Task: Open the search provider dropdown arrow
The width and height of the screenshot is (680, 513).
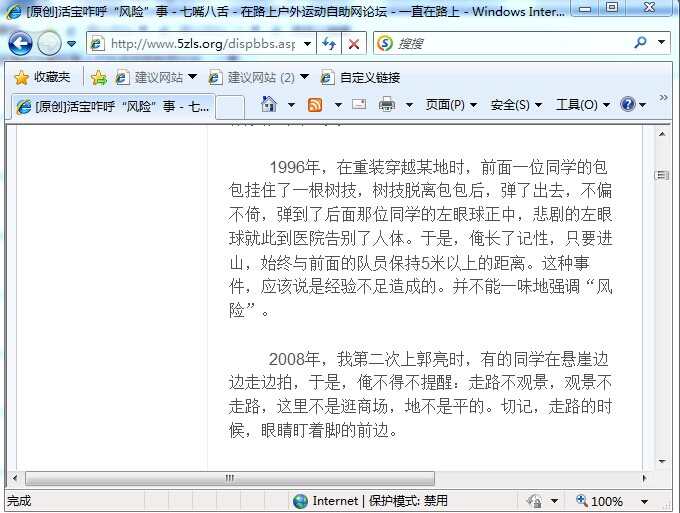Action: click(661, 42)
